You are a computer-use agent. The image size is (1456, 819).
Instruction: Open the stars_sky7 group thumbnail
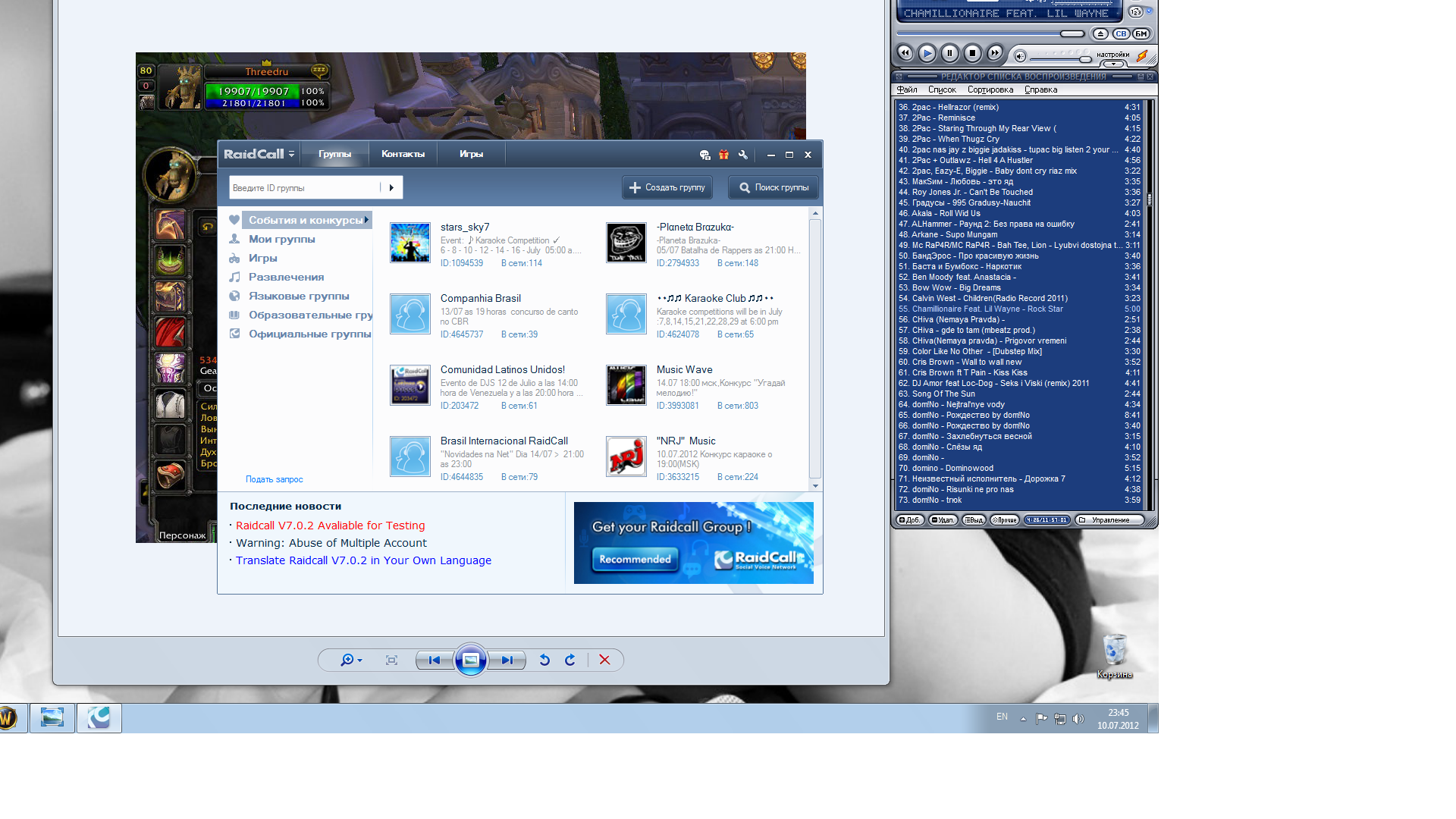pyautogui.click(x=410, y=243)
